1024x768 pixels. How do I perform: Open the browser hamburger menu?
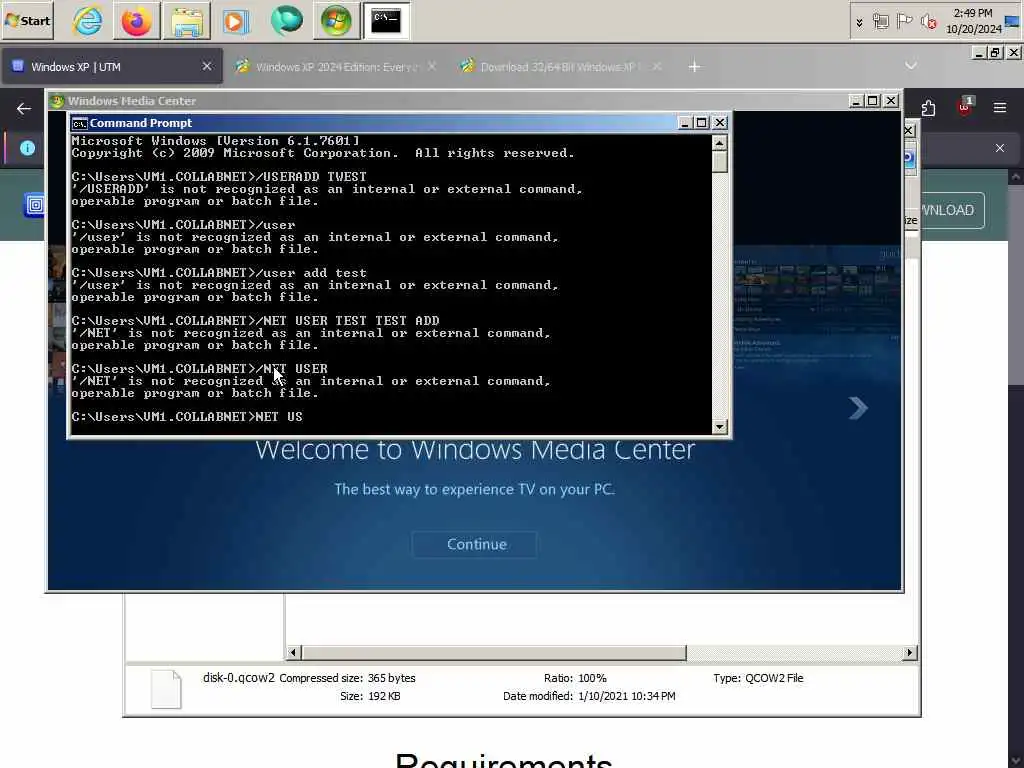[x=1000, y=108]
